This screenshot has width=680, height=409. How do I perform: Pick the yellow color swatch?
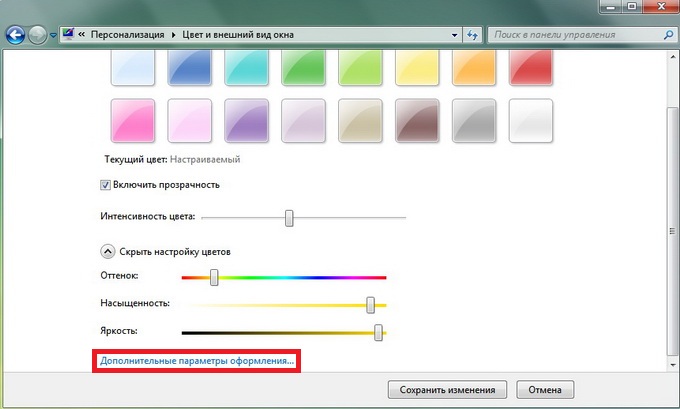[x=417, y=67]
